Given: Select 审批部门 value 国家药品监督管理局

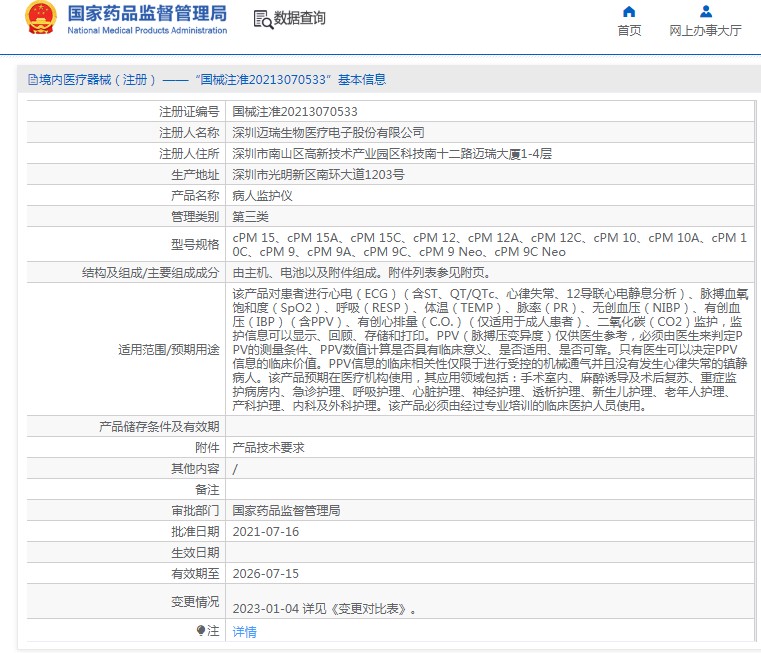Looking at the screenshot, I should [286, 511].
